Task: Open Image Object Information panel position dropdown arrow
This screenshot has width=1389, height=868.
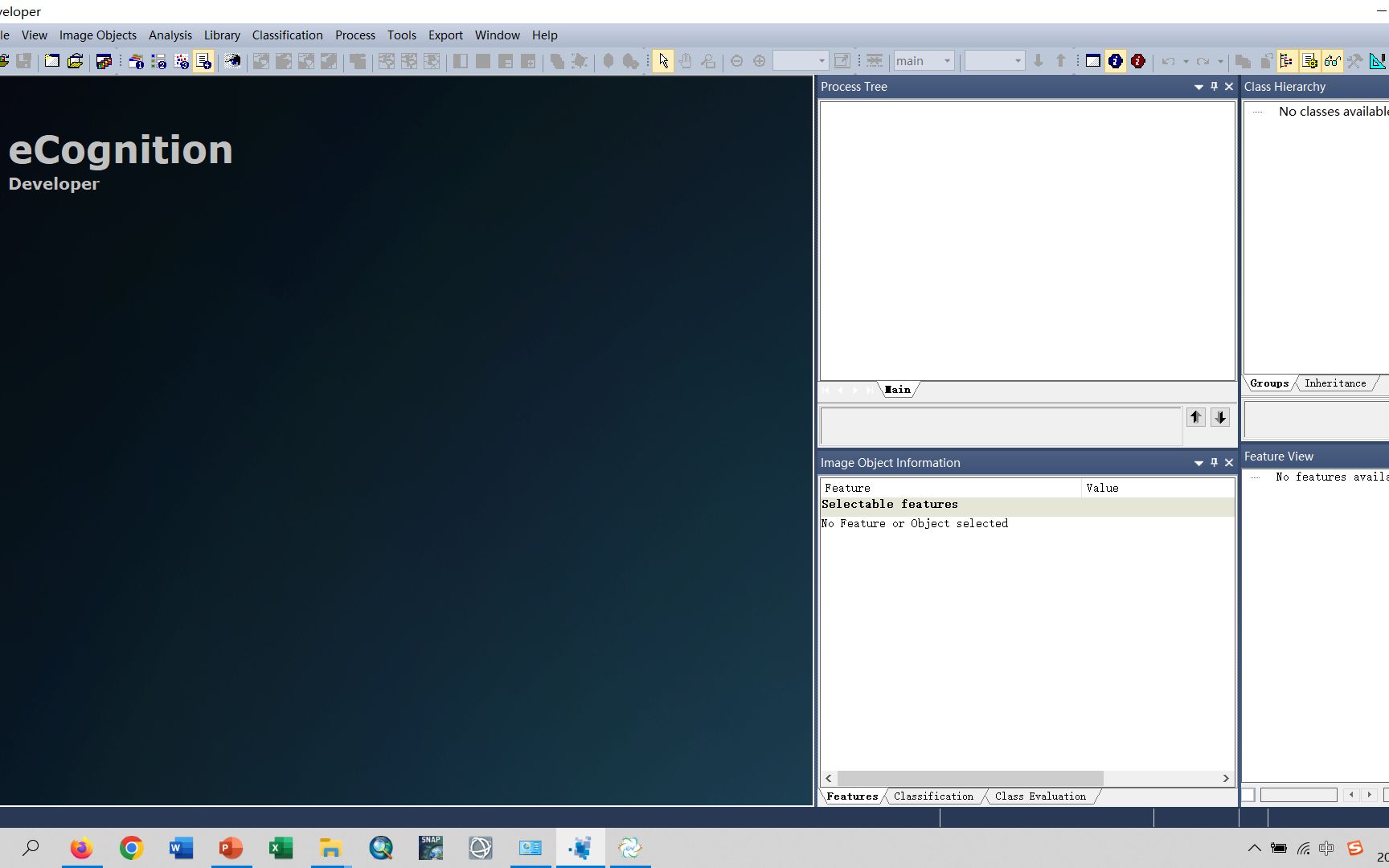Action: [1198, 463]
